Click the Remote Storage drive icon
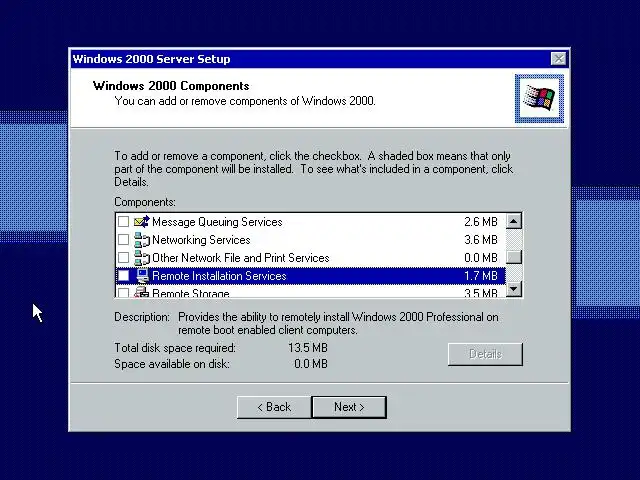Screen dimensions: 640x480 click(142, 291)
